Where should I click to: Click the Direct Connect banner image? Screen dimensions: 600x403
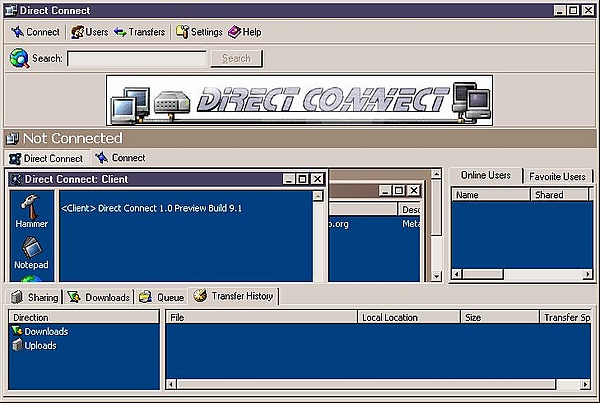tap(300, 101)
